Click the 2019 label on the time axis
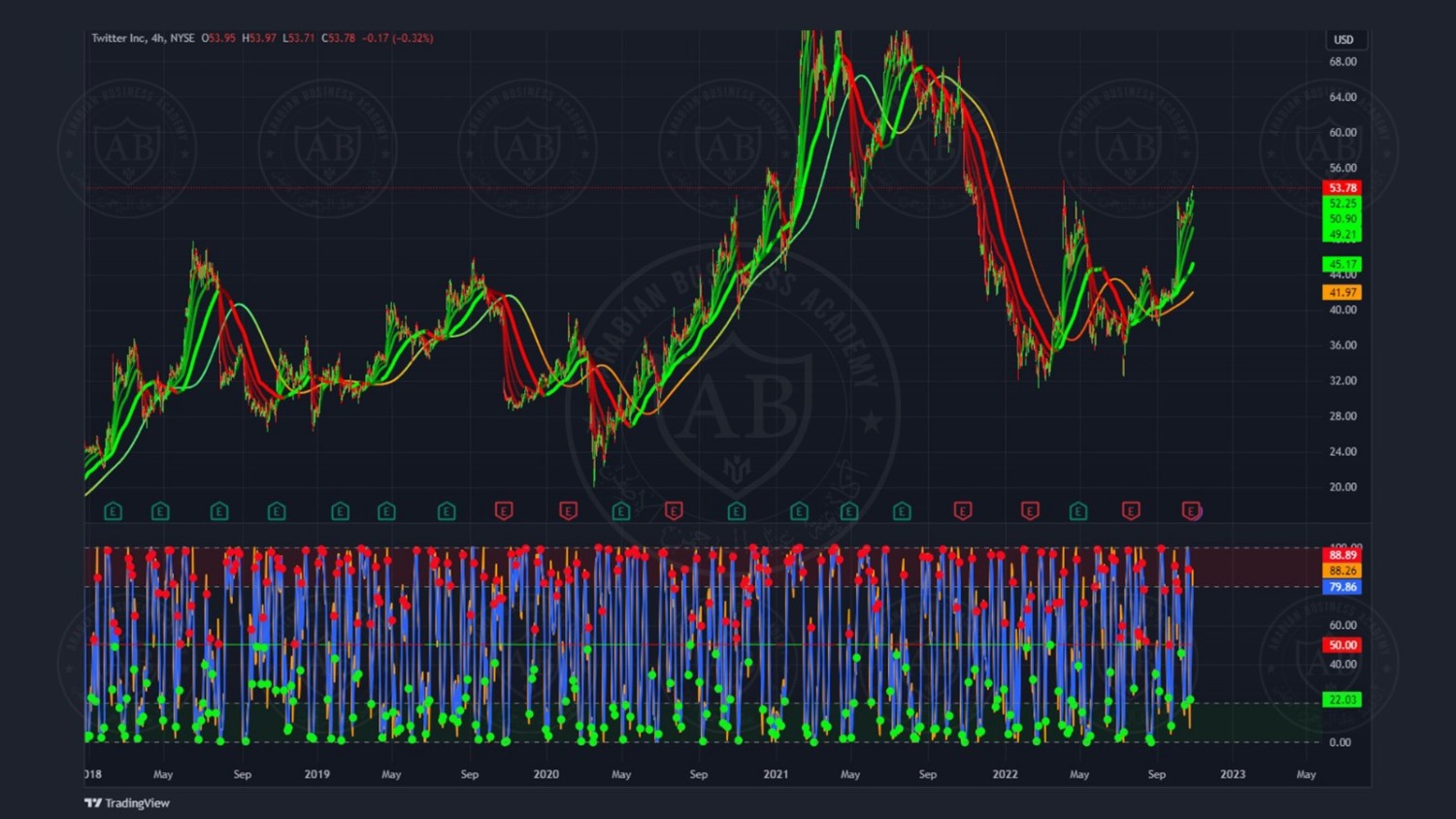The width and height of the screenshot is (1456, 819). (x=317, y=774)
